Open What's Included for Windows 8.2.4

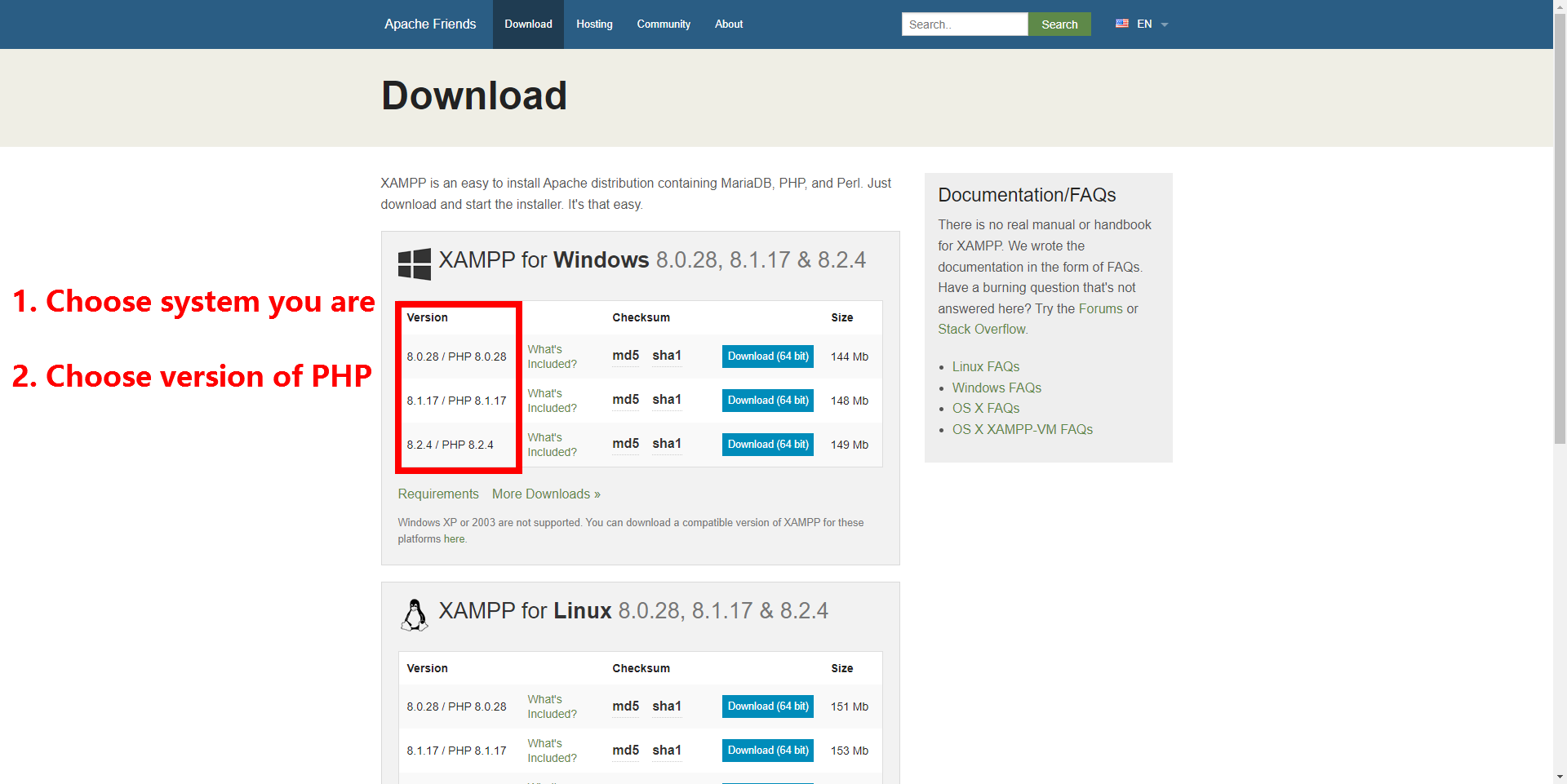tap(552, 445)
